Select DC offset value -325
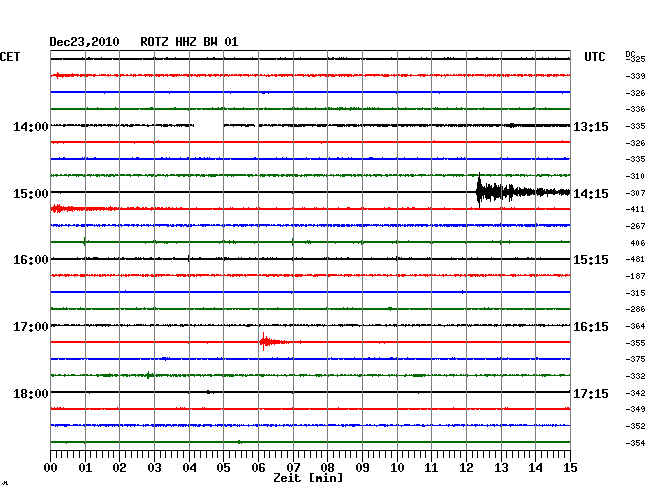The height and width of the screenshot is (494, 650). (x=635, y=59)
